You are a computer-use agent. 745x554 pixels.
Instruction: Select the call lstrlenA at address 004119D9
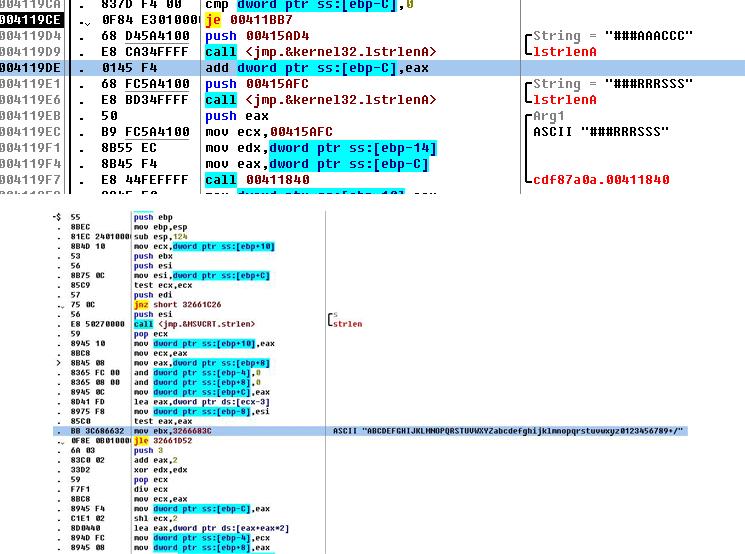(320, 52)
